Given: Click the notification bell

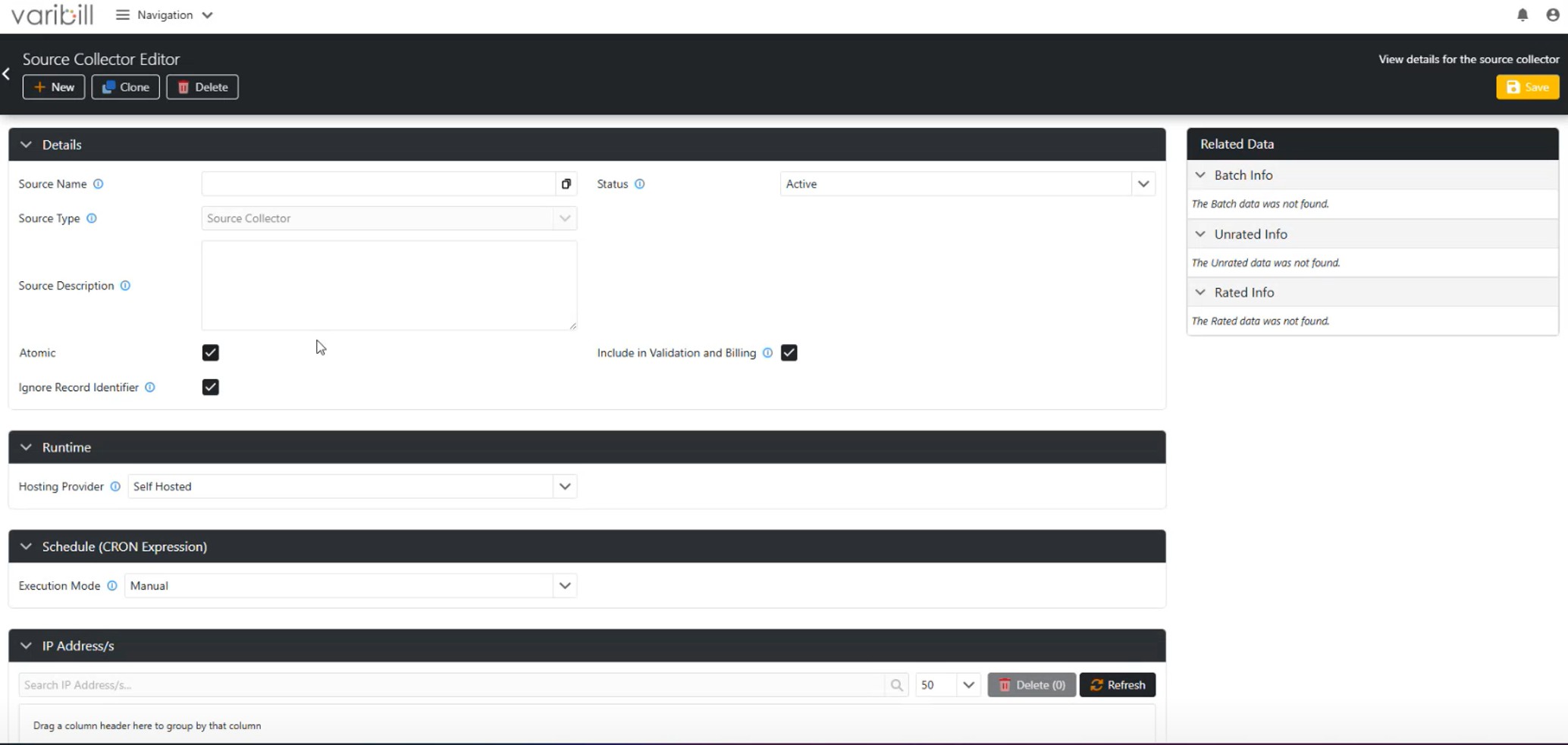Looking at the screenshot, I should [x=1523, y=14].
